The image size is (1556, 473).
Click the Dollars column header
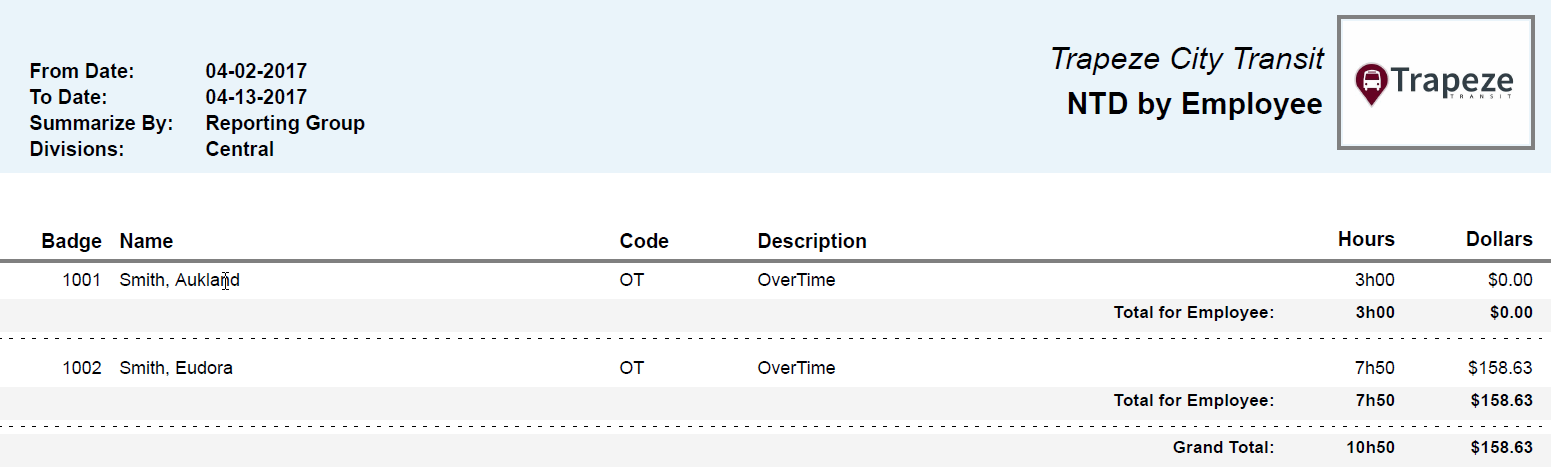[x=1499, y=239]
